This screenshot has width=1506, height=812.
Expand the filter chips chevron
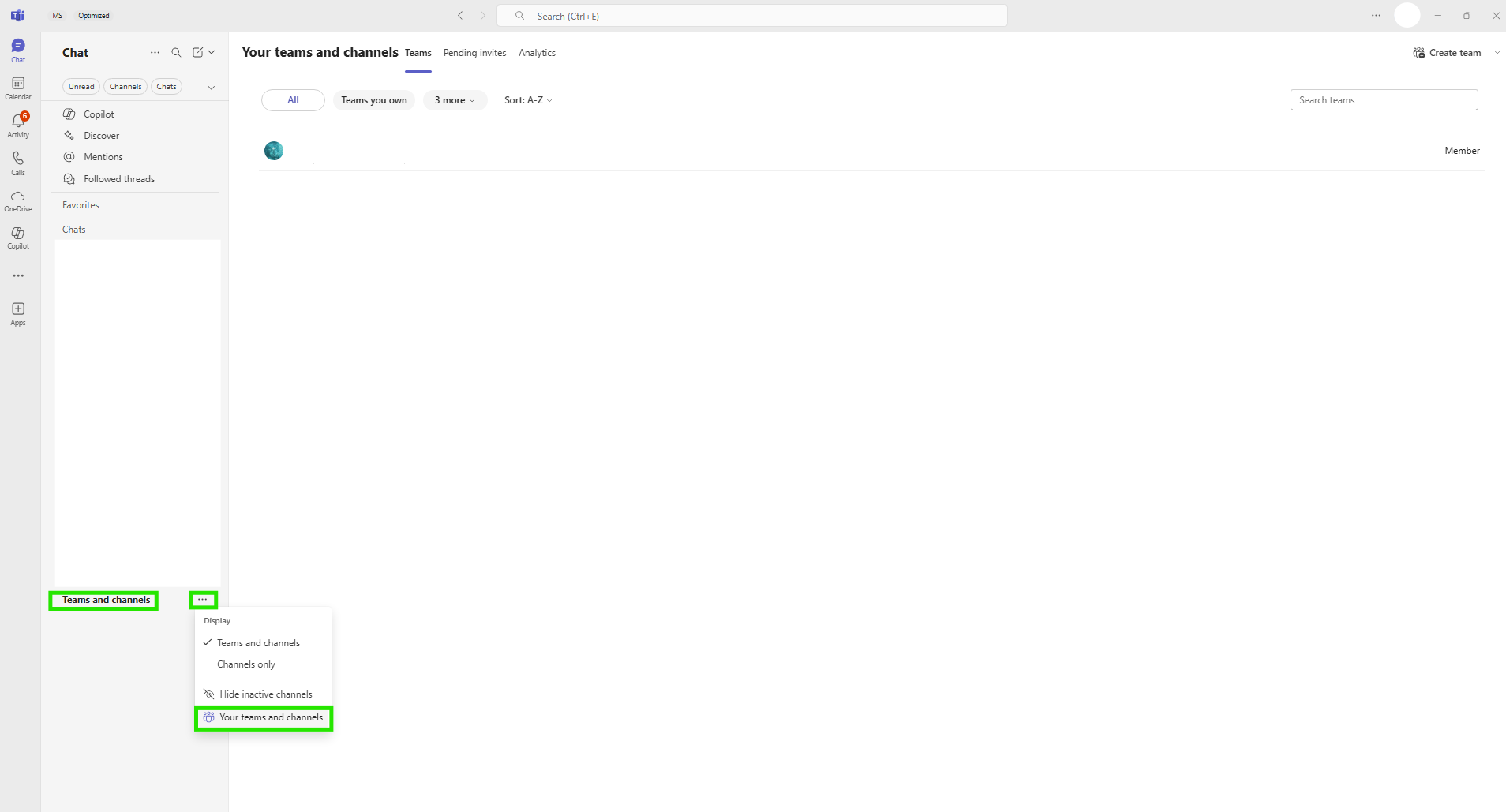click(x=212, y=88)
